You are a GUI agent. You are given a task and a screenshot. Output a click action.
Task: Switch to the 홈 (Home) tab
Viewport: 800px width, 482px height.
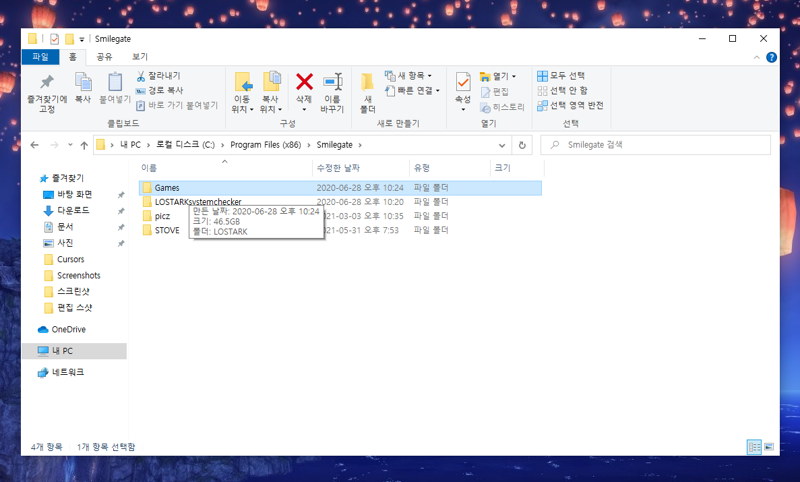72,57
